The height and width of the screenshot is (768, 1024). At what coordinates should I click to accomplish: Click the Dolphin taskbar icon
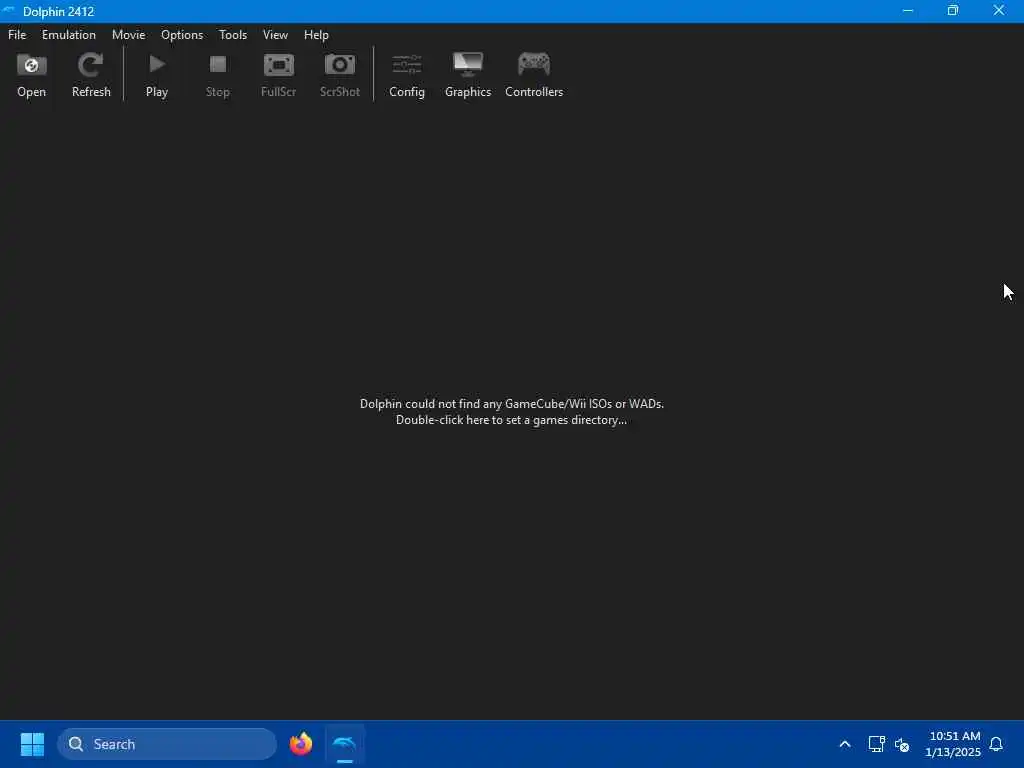tap(344, 744)
